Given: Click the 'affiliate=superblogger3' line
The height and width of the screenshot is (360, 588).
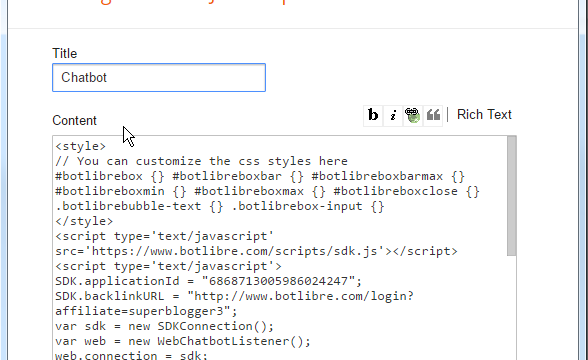Looking at the screenshot, I should pos(146,311).
